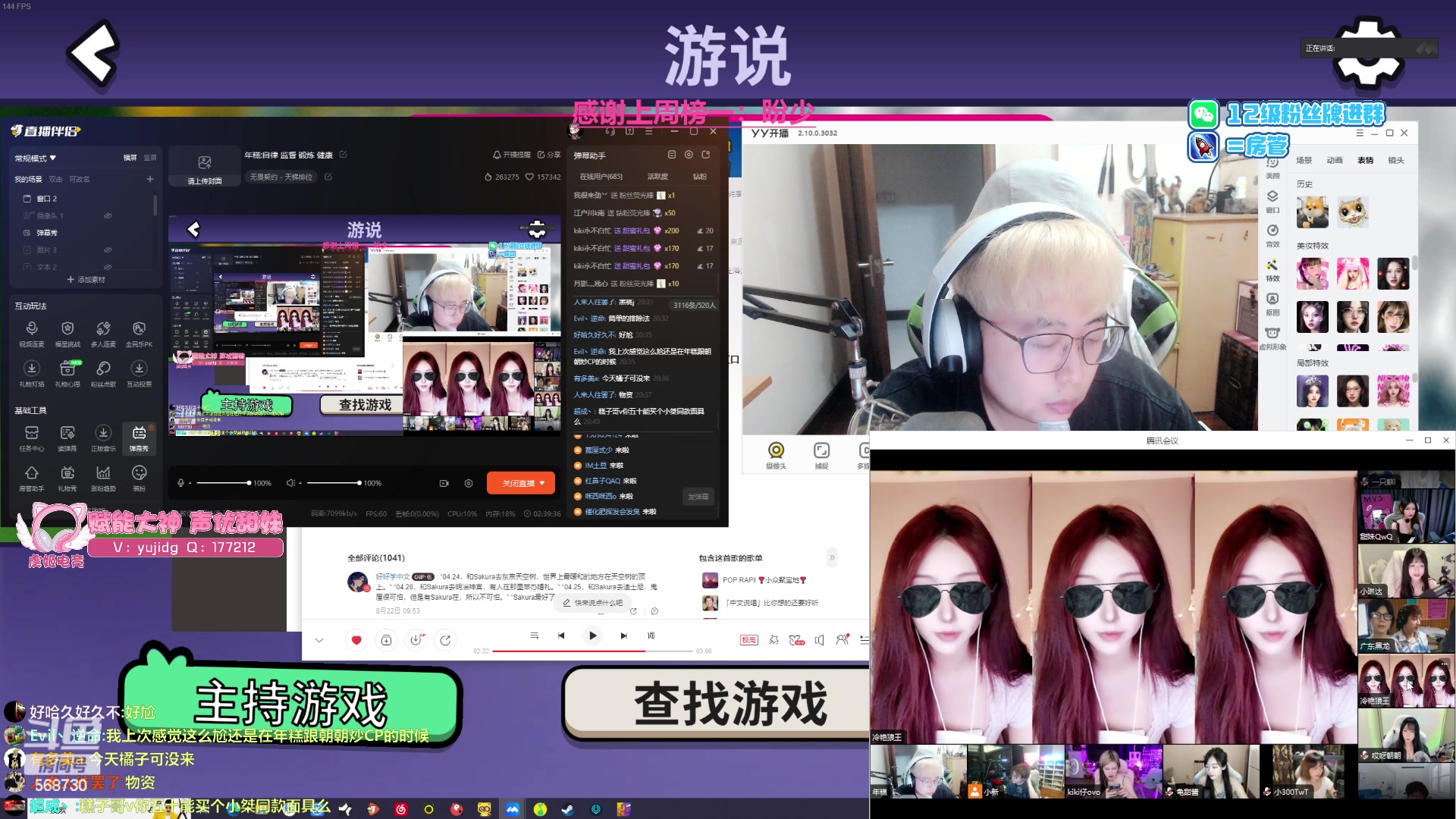Start 全民乐PK battle mode
The height and width of the screenshot is (819, 1456).
(139, 333)
